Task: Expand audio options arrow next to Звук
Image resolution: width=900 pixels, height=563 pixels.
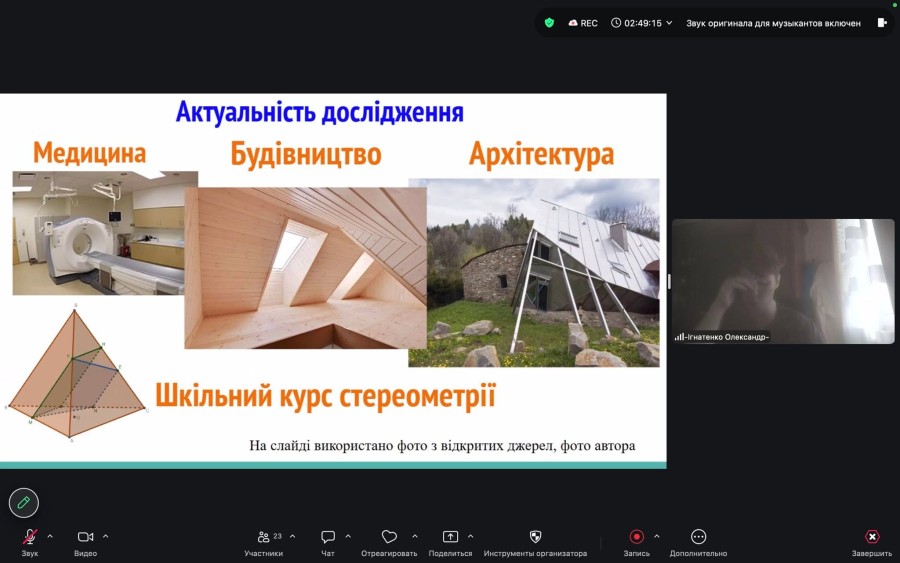Action: click(50, 537)
